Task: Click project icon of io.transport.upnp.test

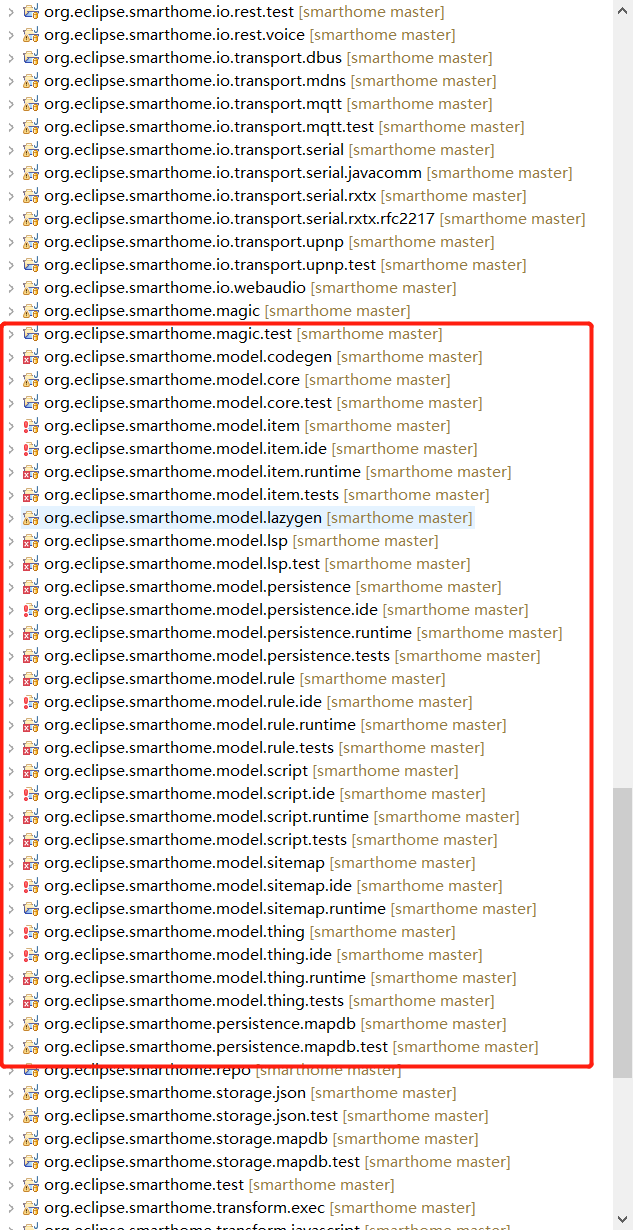Action: tap(31, 265)
